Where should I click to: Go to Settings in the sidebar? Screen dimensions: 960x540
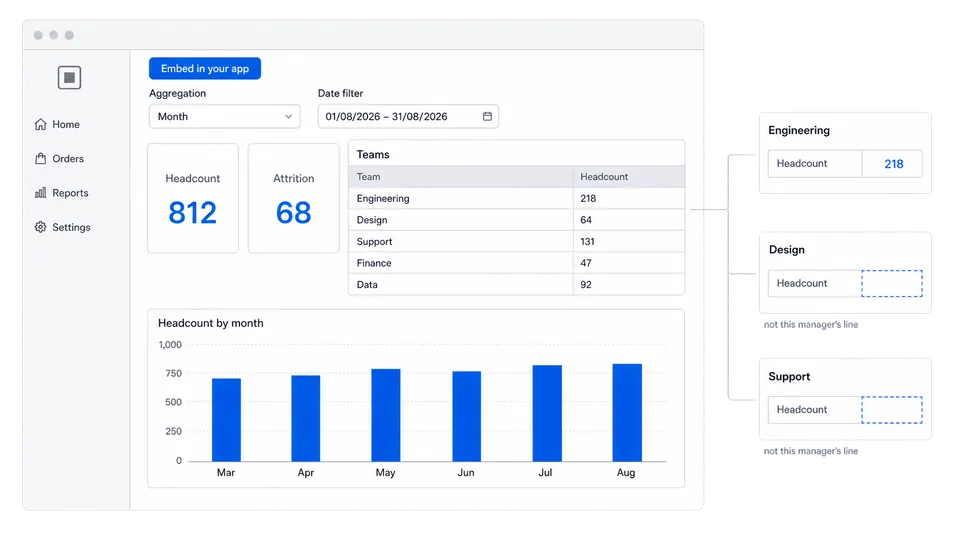coord(62,227)
